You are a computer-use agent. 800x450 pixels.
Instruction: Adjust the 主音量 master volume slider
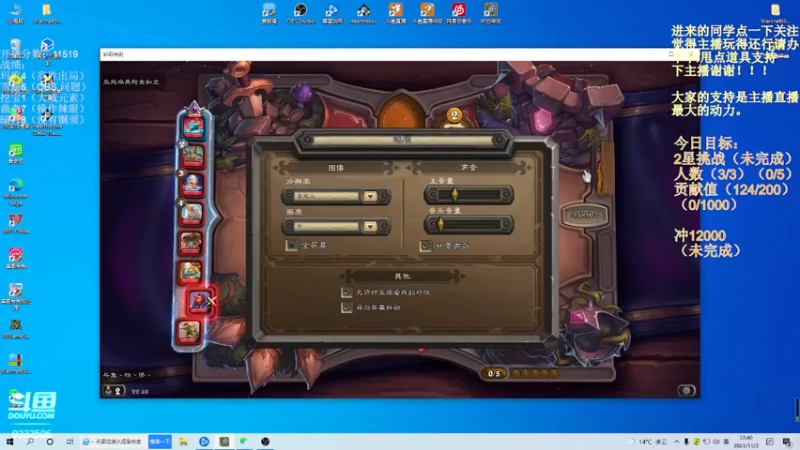[469, 195]
